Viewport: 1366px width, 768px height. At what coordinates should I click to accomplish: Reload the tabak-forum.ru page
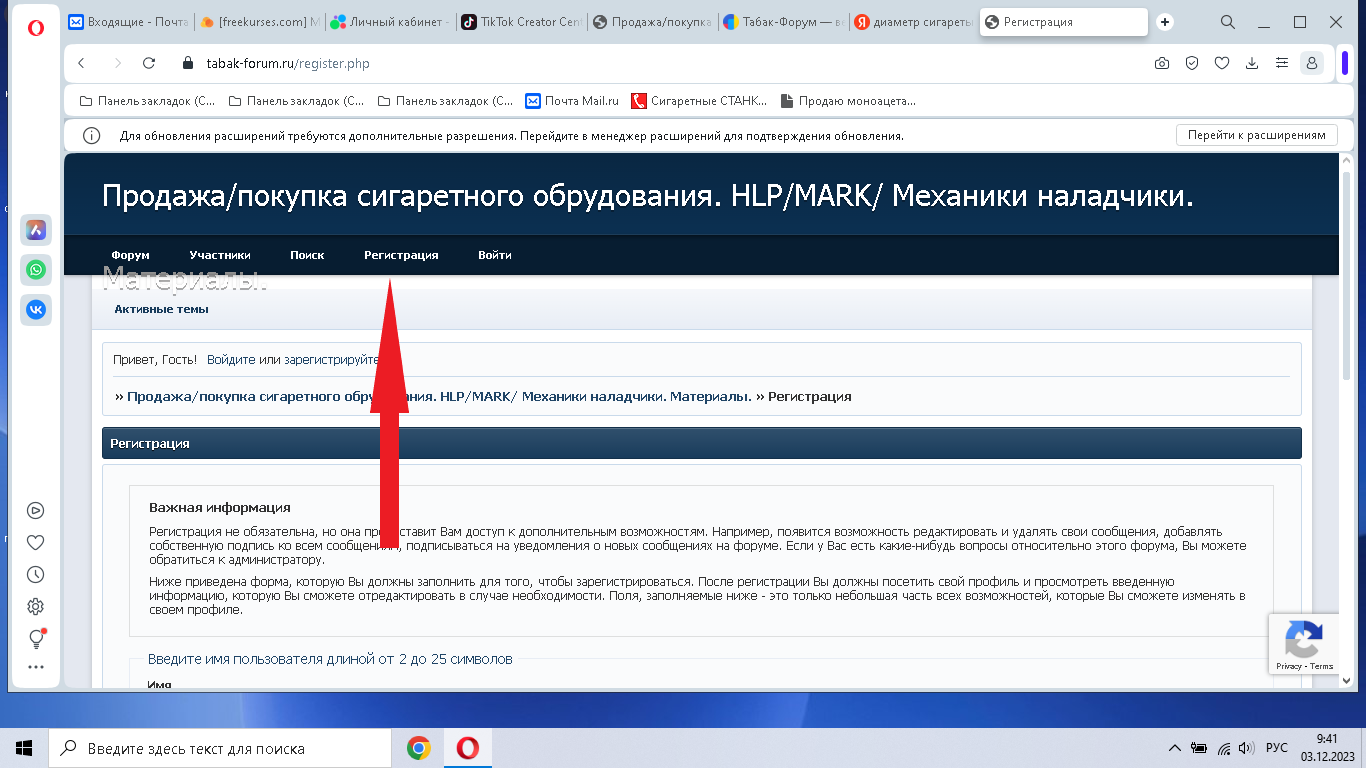pos(149,62)
